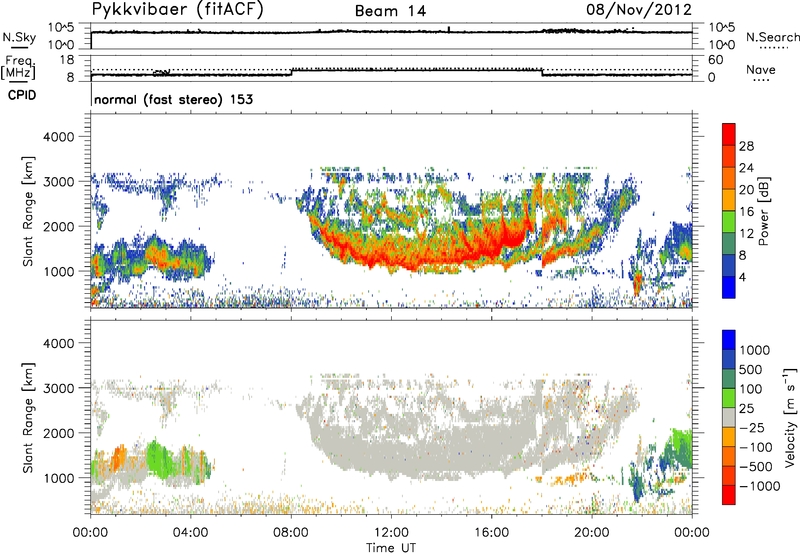Select the 16 tick on Power color bar
The width and height of the screenshot is (800, 554).
[746, 212]
